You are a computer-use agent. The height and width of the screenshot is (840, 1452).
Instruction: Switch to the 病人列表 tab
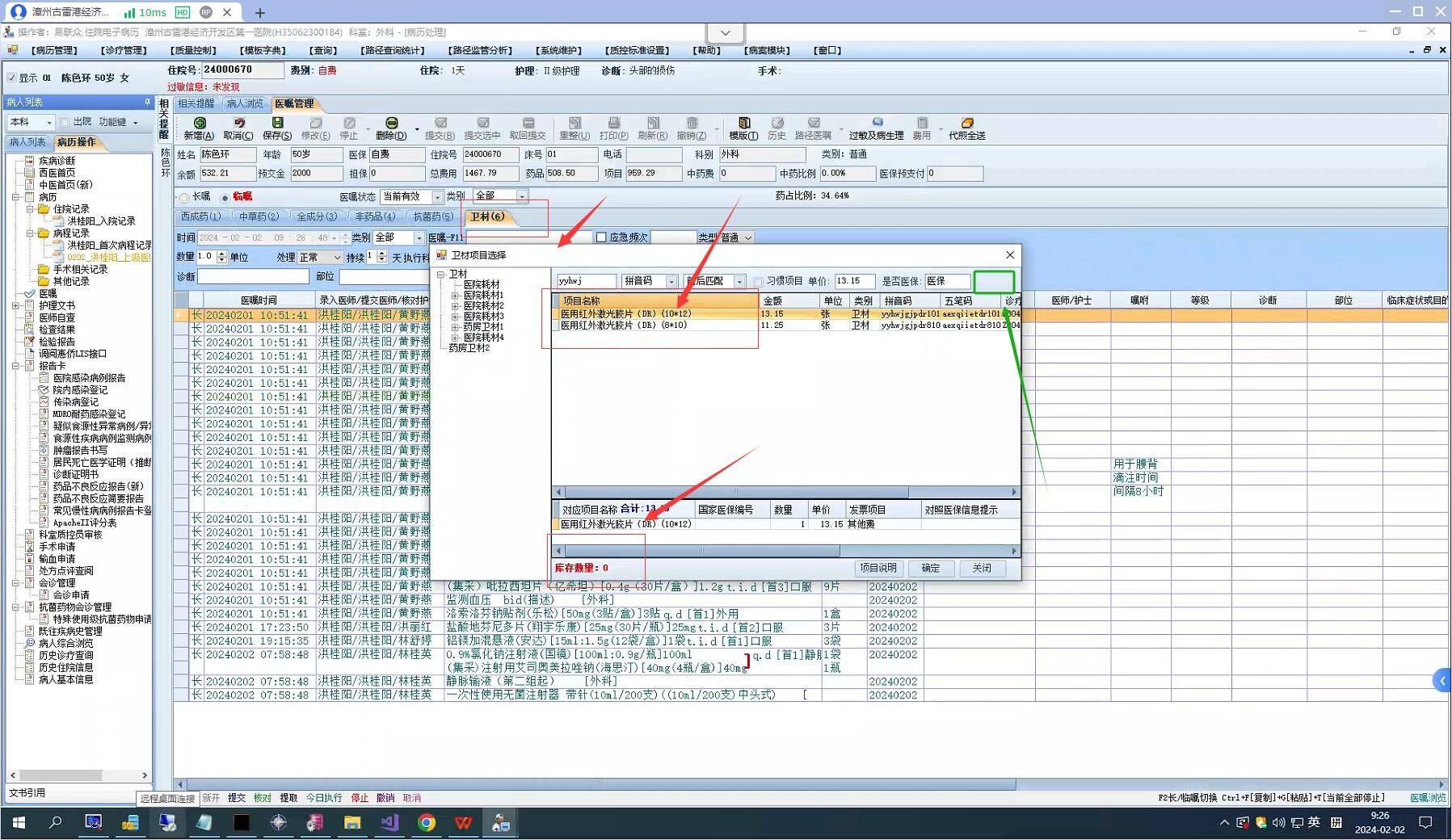click(x=27, y=142)
